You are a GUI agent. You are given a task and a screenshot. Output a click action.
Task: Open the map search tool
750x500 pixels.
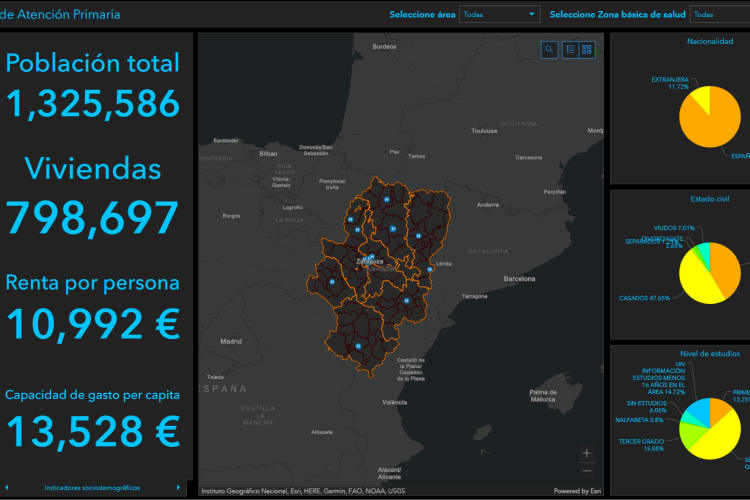549,49
